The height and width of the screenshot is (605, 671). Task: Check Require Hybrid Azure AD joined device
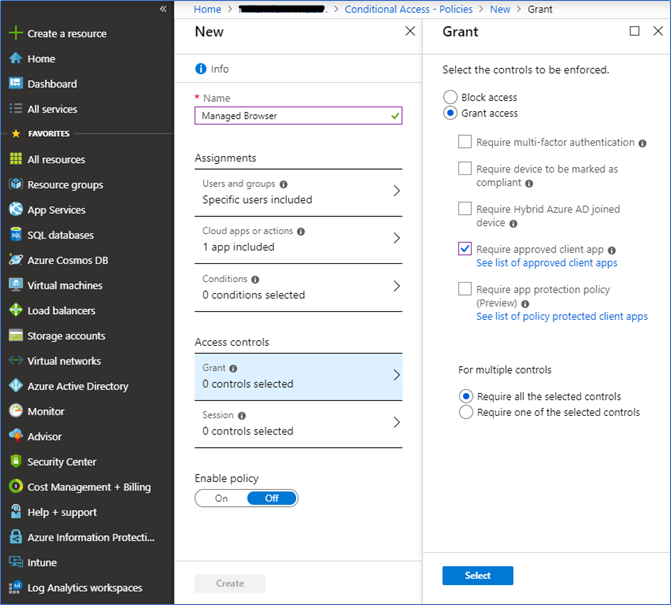pyautogui.click(x=465, y=208)
